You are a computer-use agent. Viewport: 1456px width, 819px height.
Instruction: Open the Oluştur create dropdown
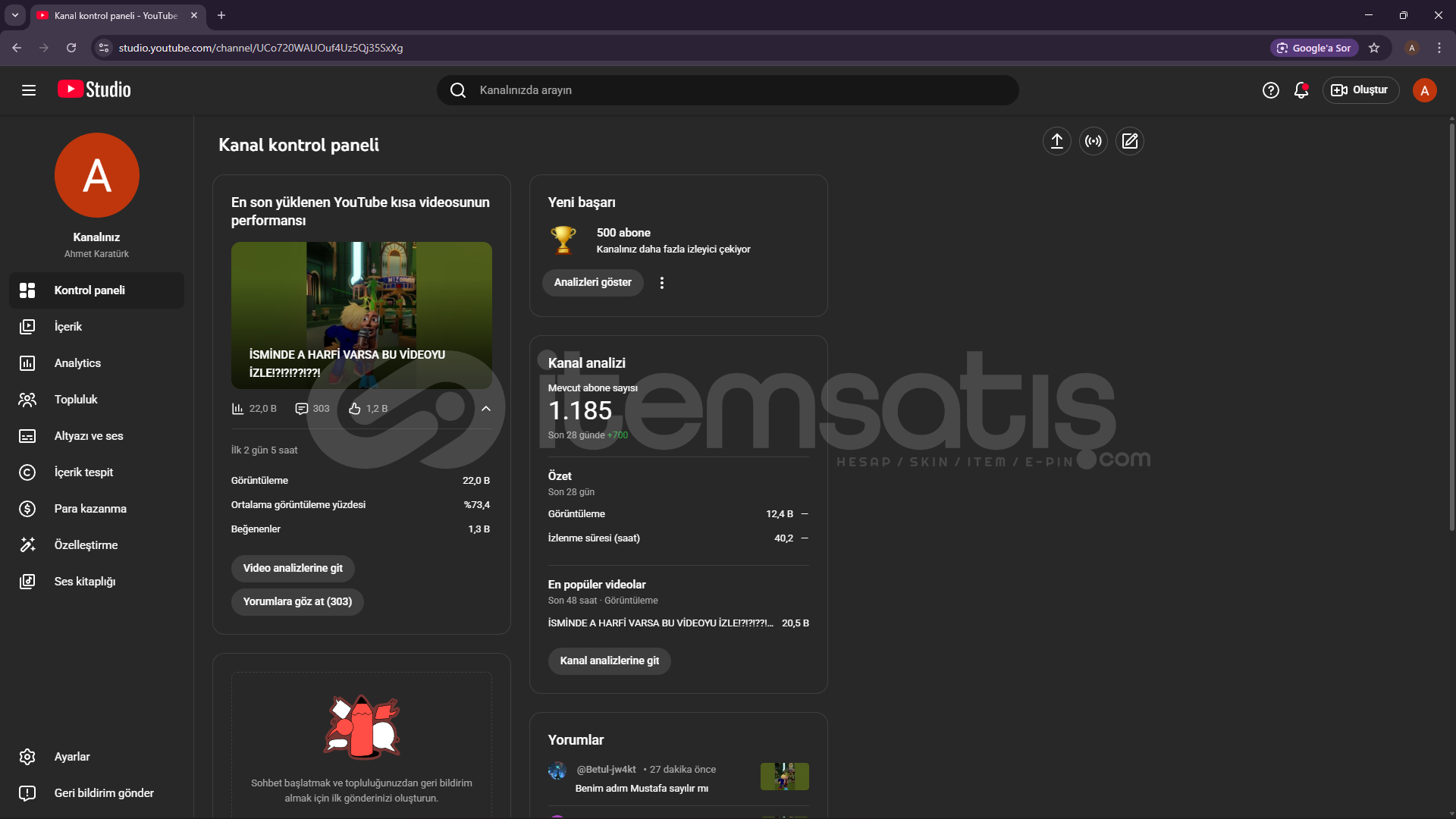[1360, 90]
